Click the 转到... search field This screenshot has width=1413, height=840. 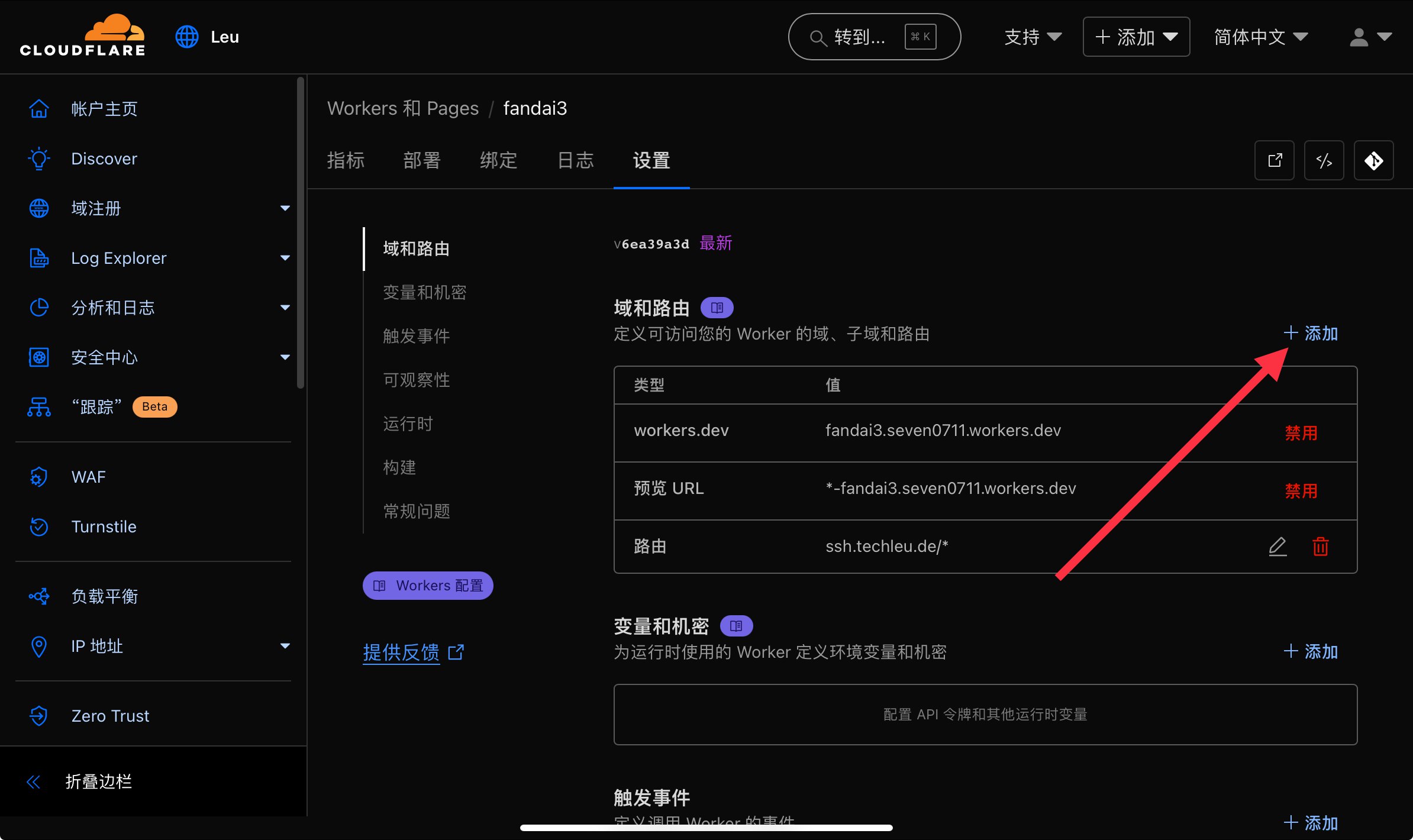click(x=875, y=37)
